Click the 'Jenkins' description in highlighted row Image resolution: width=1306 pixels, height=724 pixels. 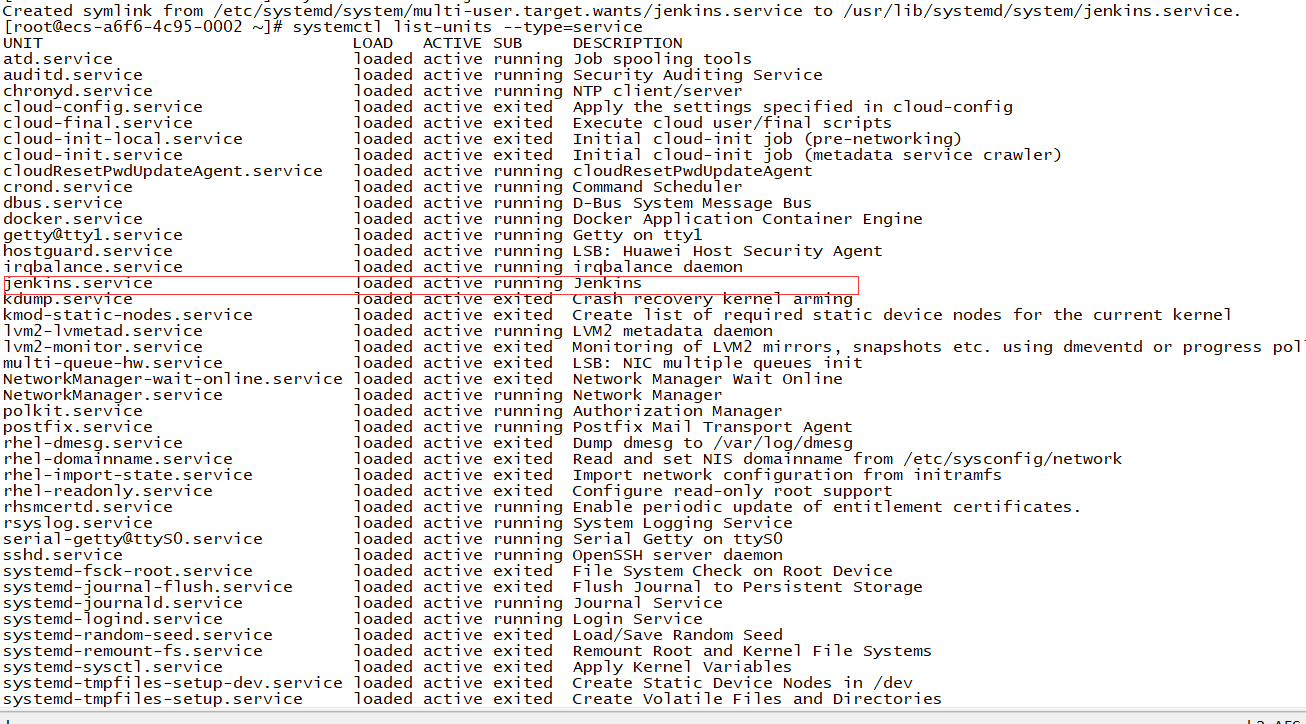click(x=608, y=283)
